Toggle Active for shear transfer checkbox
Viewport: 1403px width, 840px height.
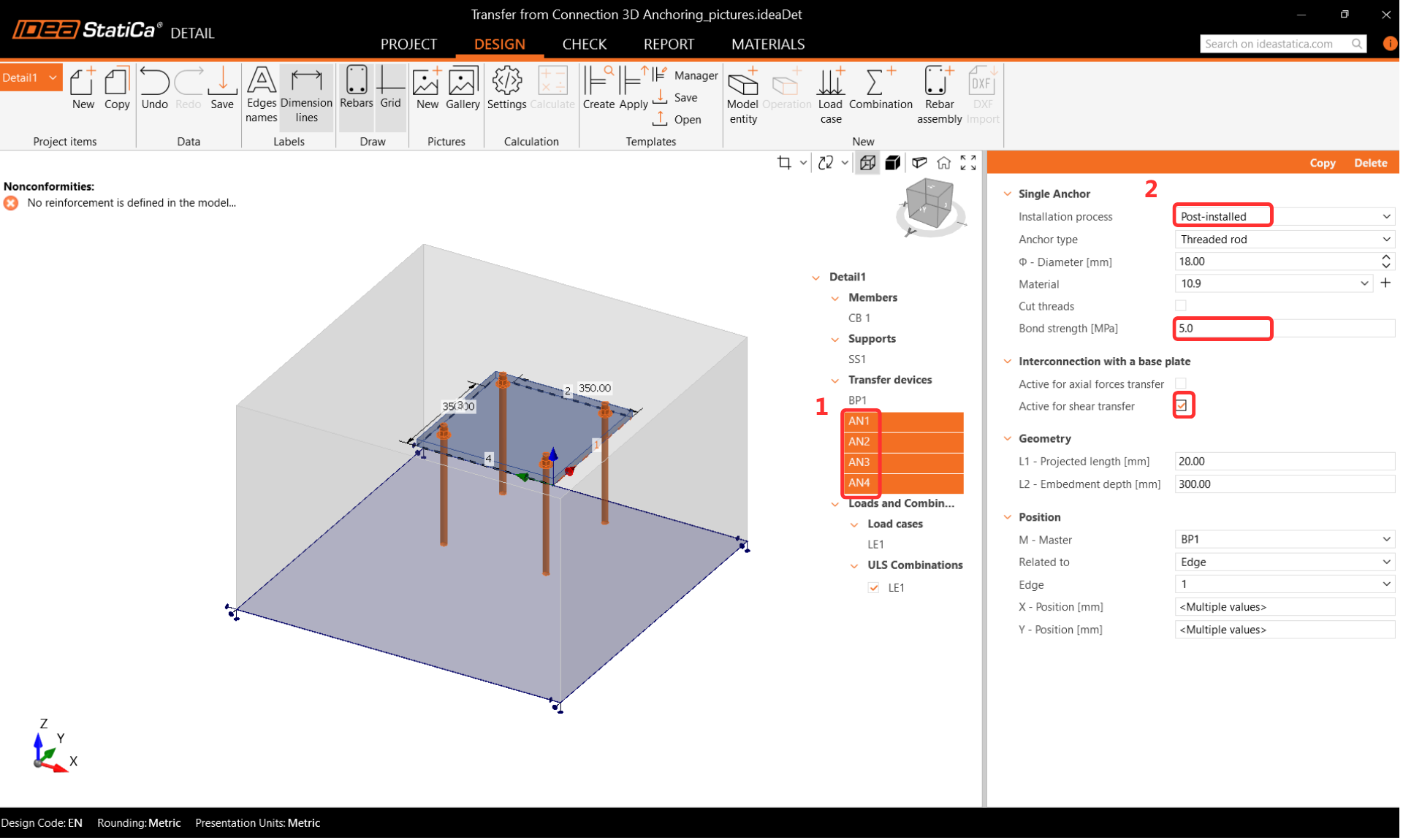pyautogui.click(x=1182, y=406)
